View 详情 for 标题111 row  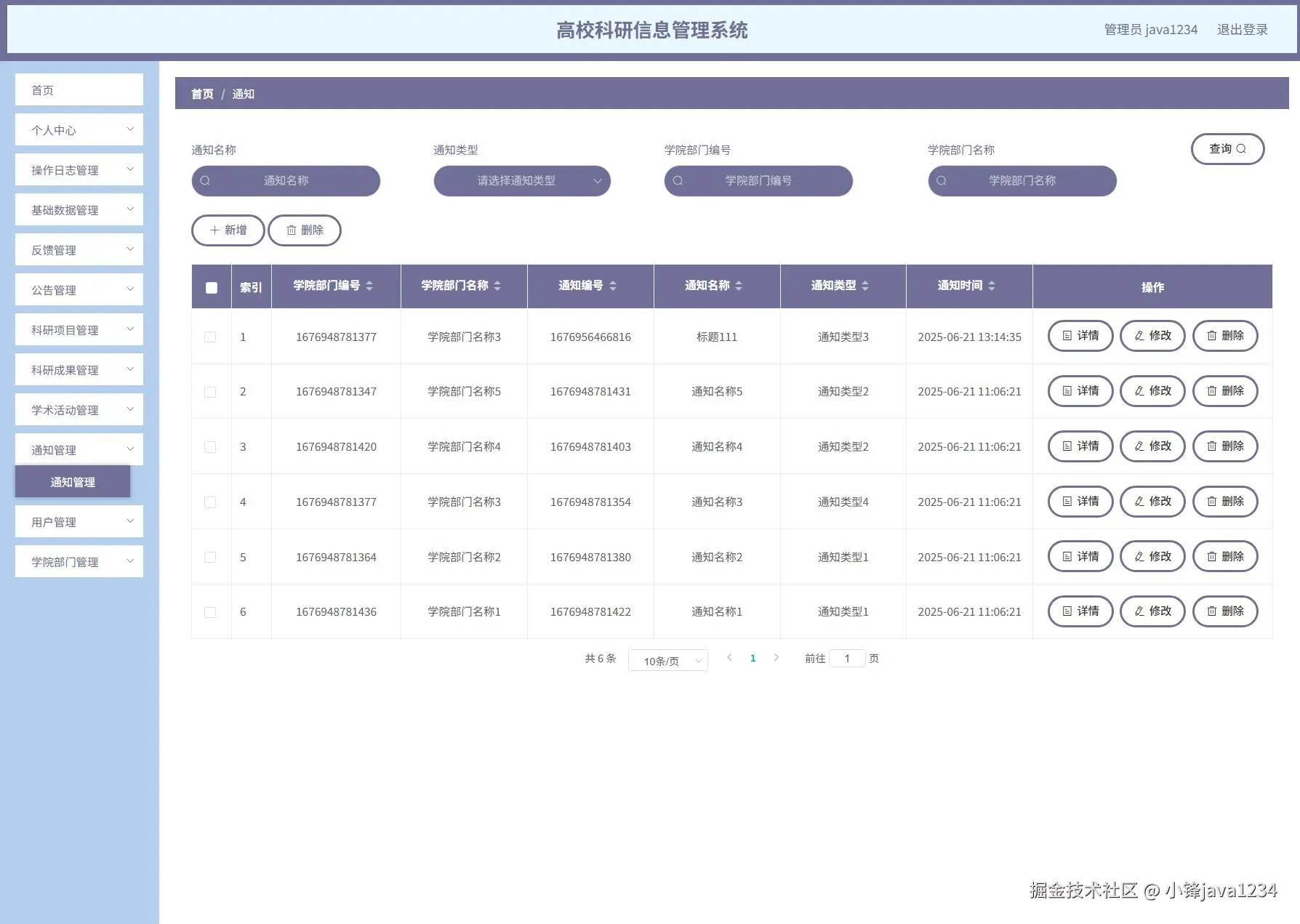tap(1080, 336)
